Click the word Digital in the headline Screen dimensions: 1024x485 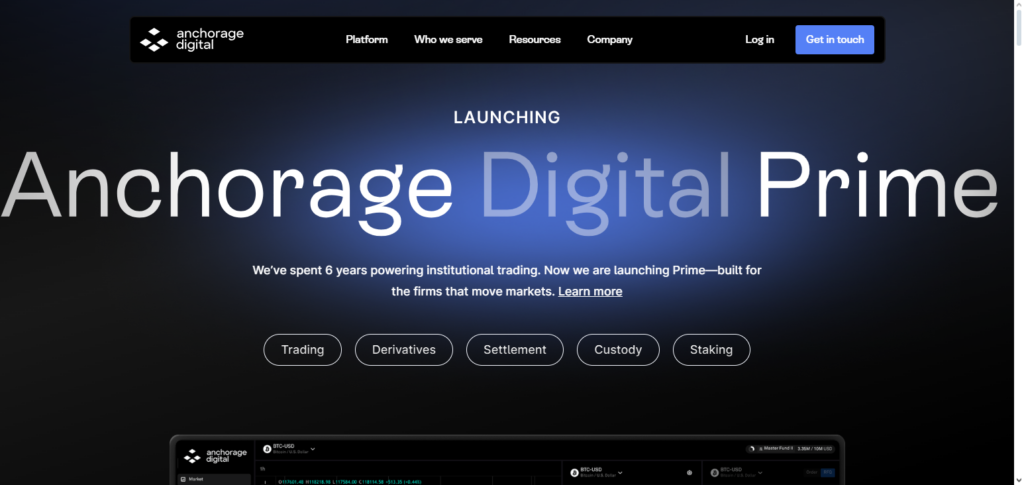coord(605,193)
